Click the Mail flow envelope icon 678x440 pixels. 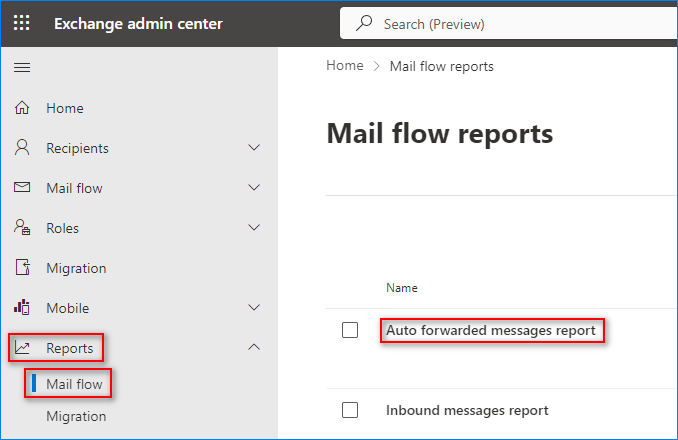(x=22, y=187)
